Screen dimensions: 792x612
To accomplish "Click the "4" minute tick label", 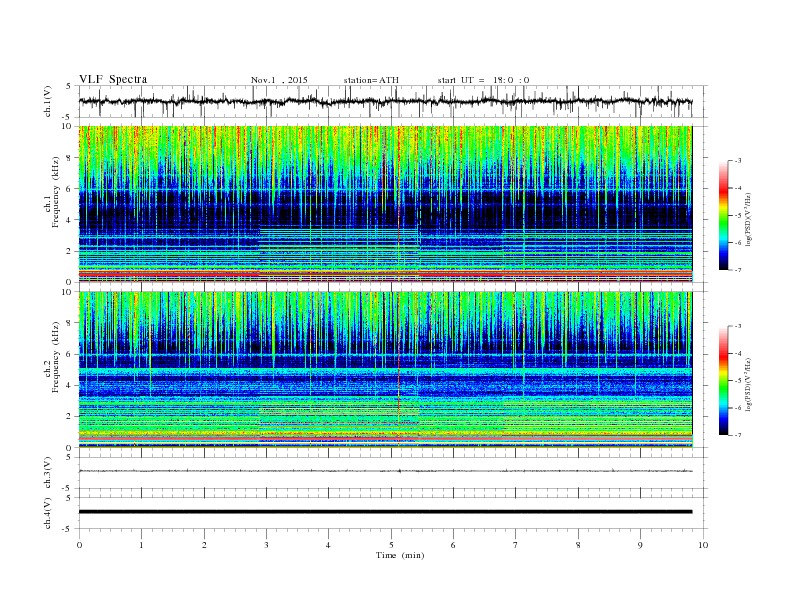I will [329, 545].
